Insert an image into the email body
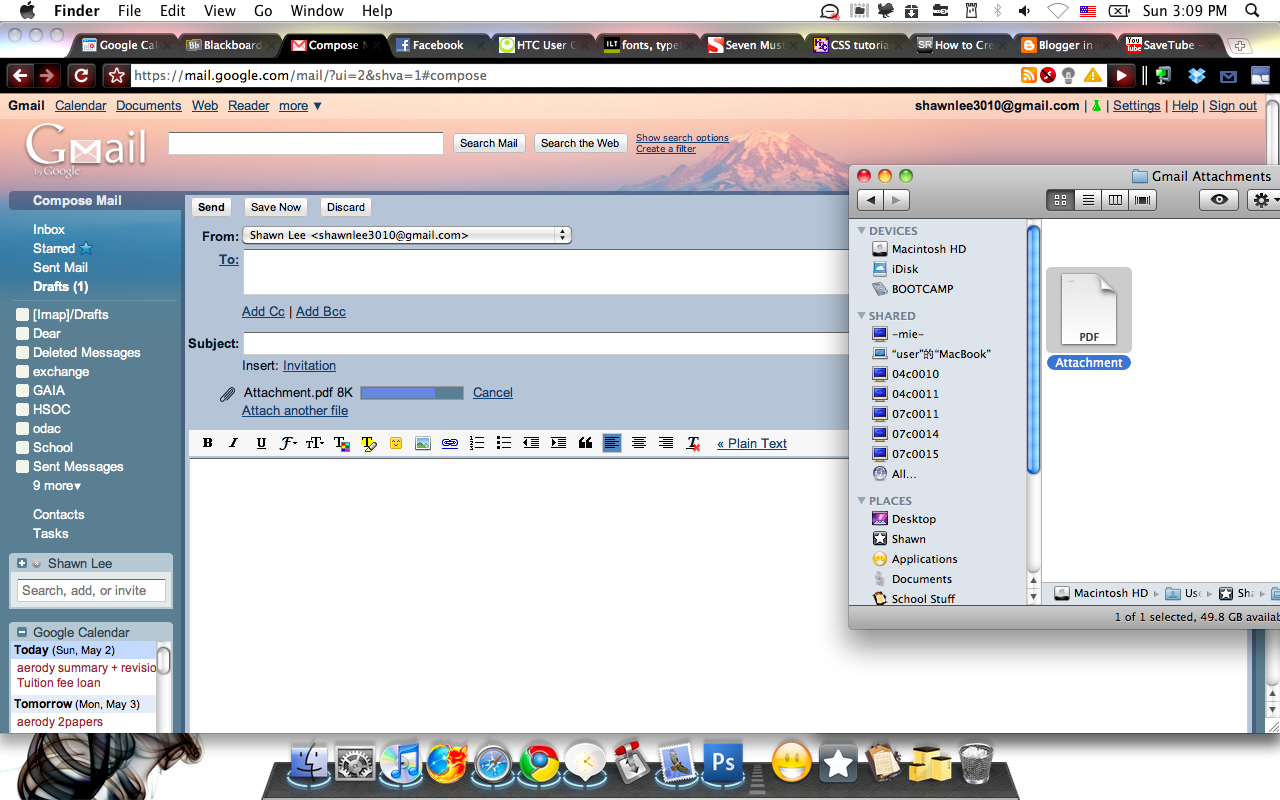 (422, 442)
